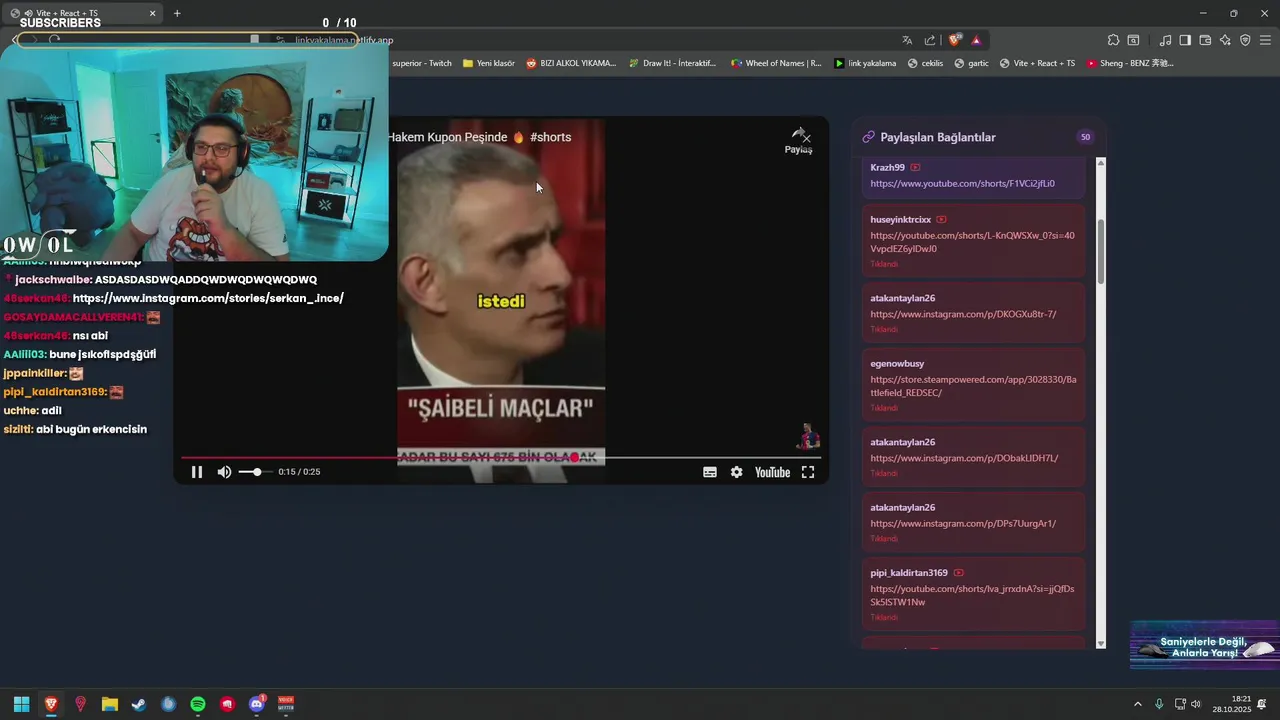The width and height of the screenshot is (1280, 720).
Task: Open the serkan_.ince Instagram stories chat link
Action: click(208, 298)
